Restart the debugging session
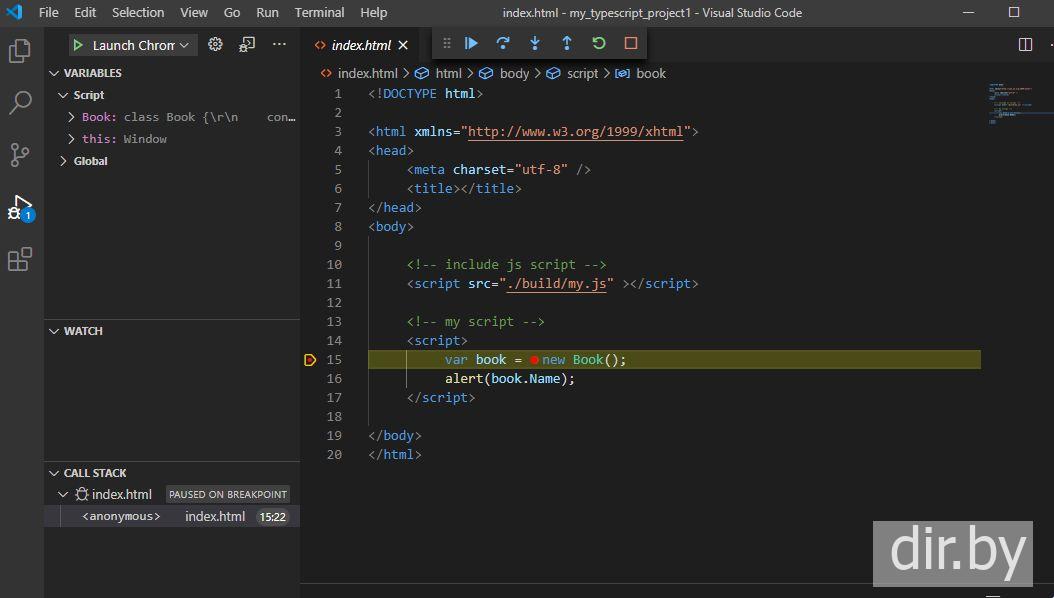This screenshot has width=1054, height=598. point(599,44)
